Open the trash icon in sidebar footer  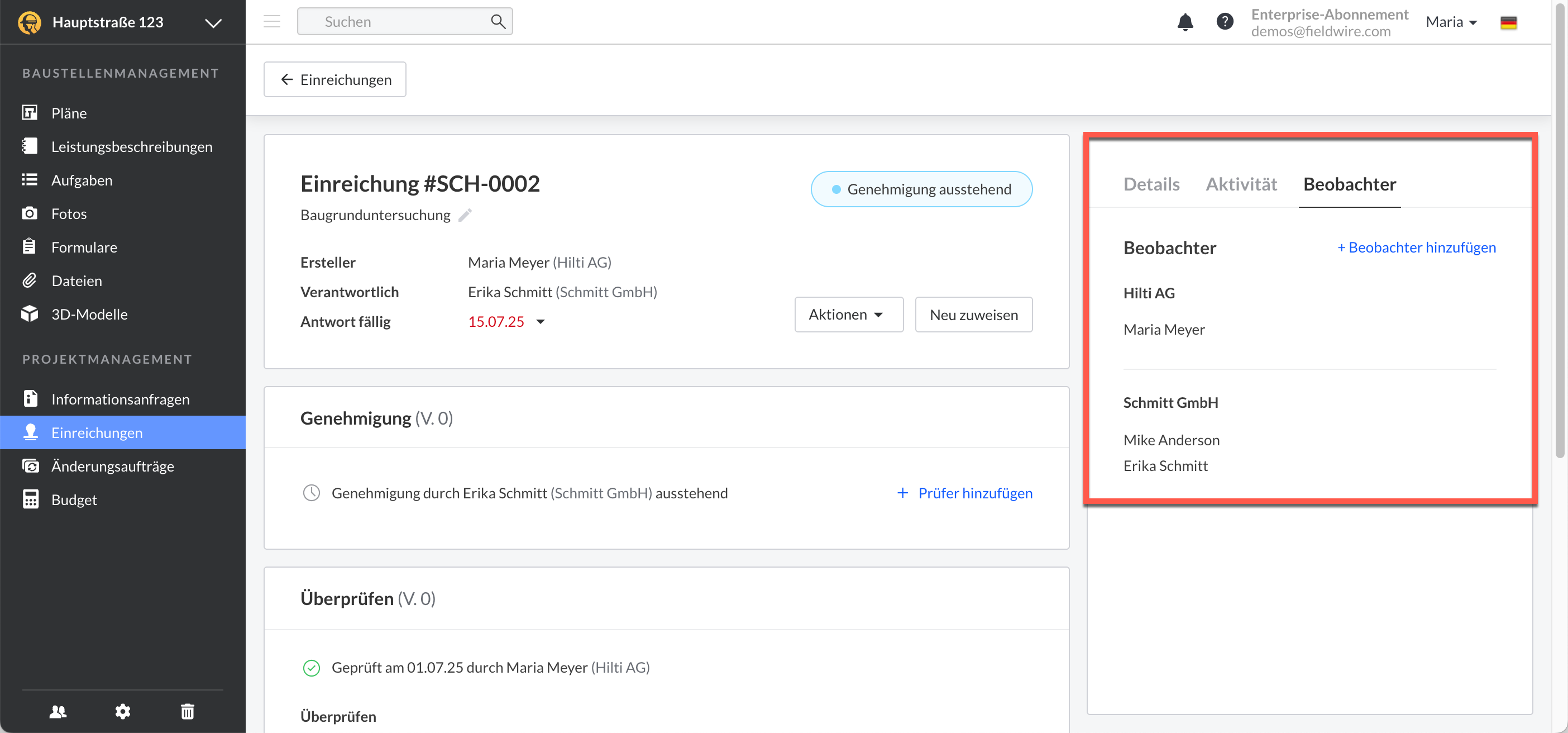tap(188, 711)
